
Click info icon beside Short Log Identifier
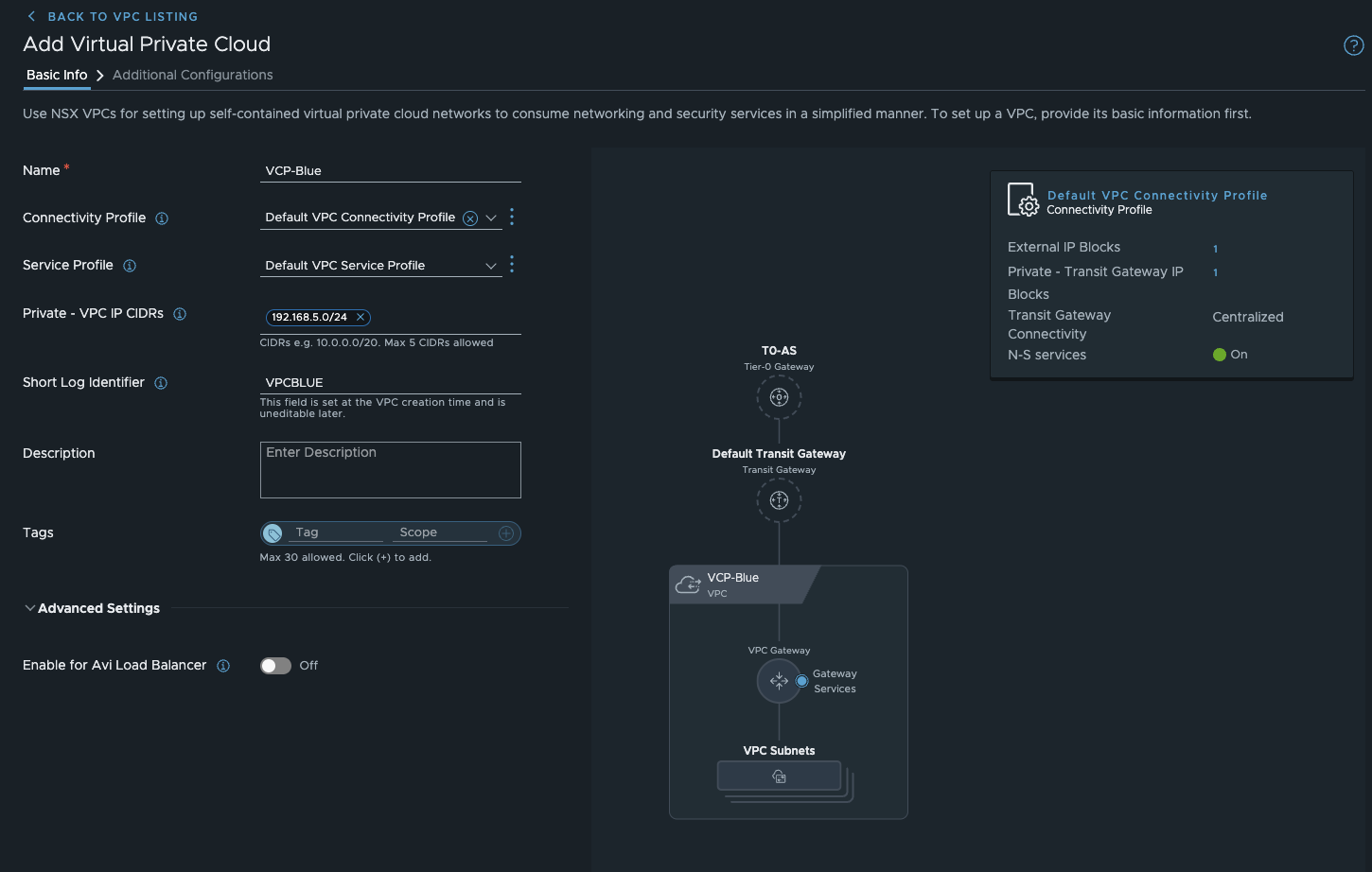(161, 383)
